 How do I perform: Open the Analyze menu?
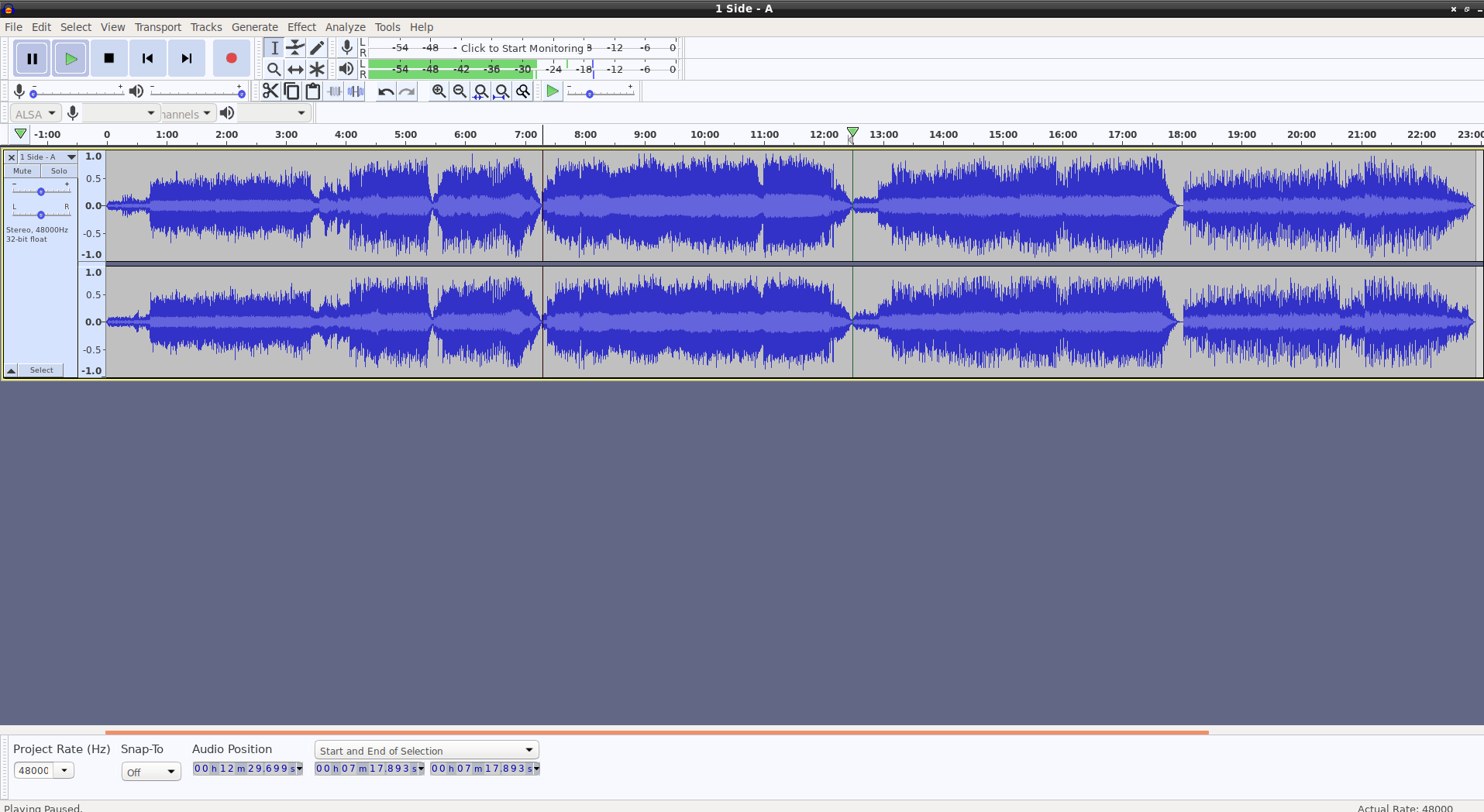pos(345,27)
